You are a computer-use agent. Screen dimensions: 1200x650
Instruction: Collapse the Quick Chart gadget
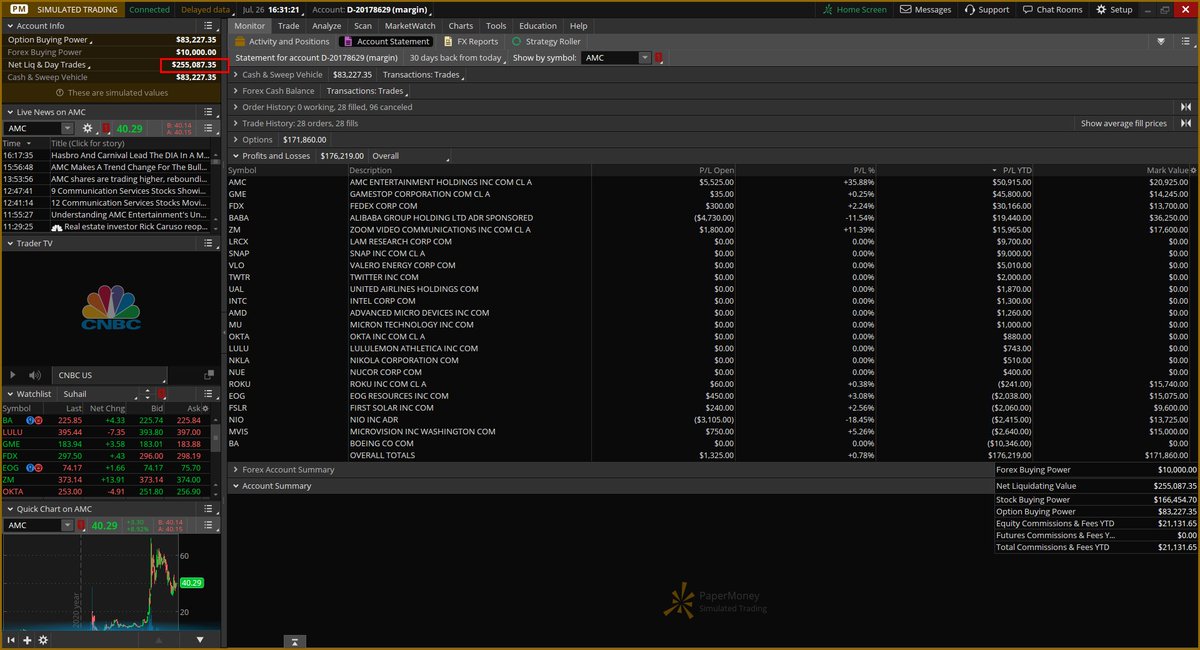click(x=9, y=509)
